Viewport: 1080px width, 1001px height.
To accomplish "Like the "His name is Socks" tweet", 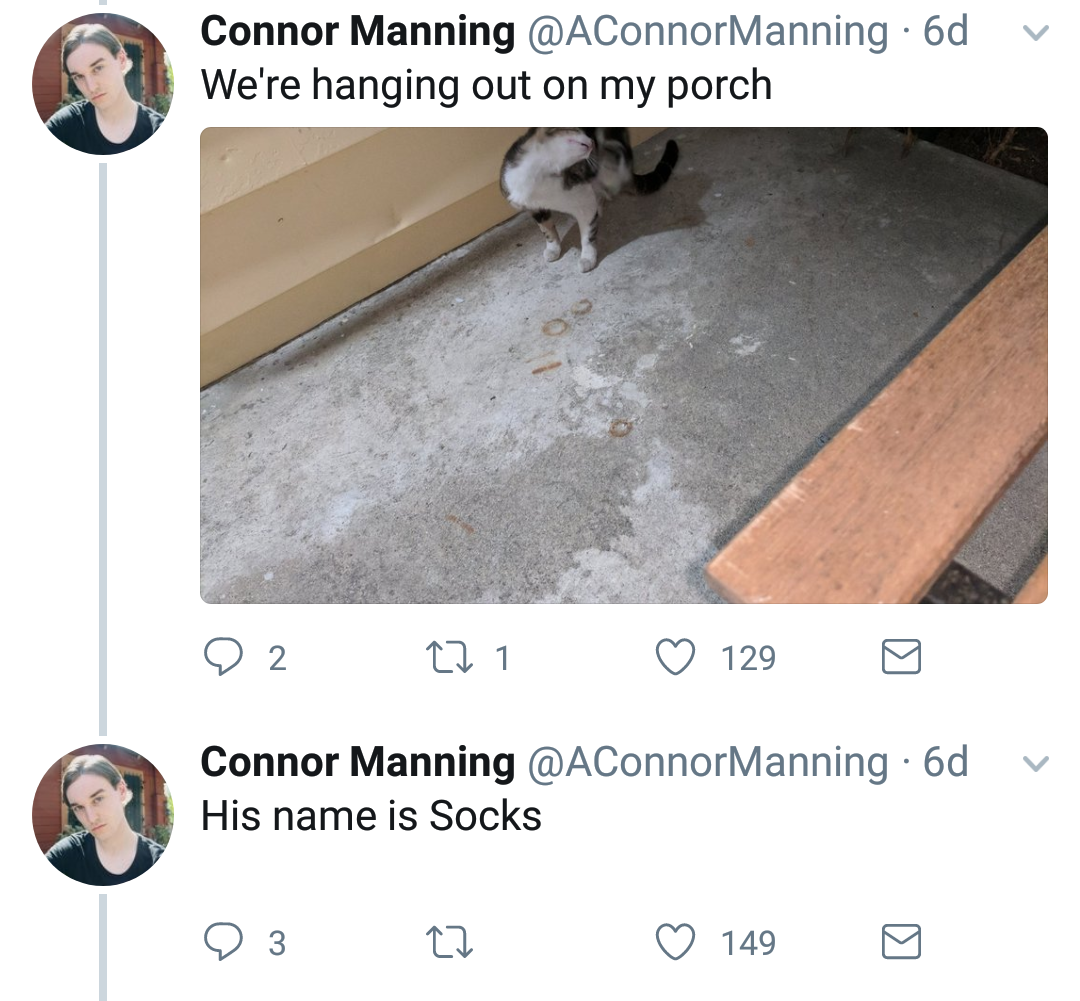I will click(676, 942).
